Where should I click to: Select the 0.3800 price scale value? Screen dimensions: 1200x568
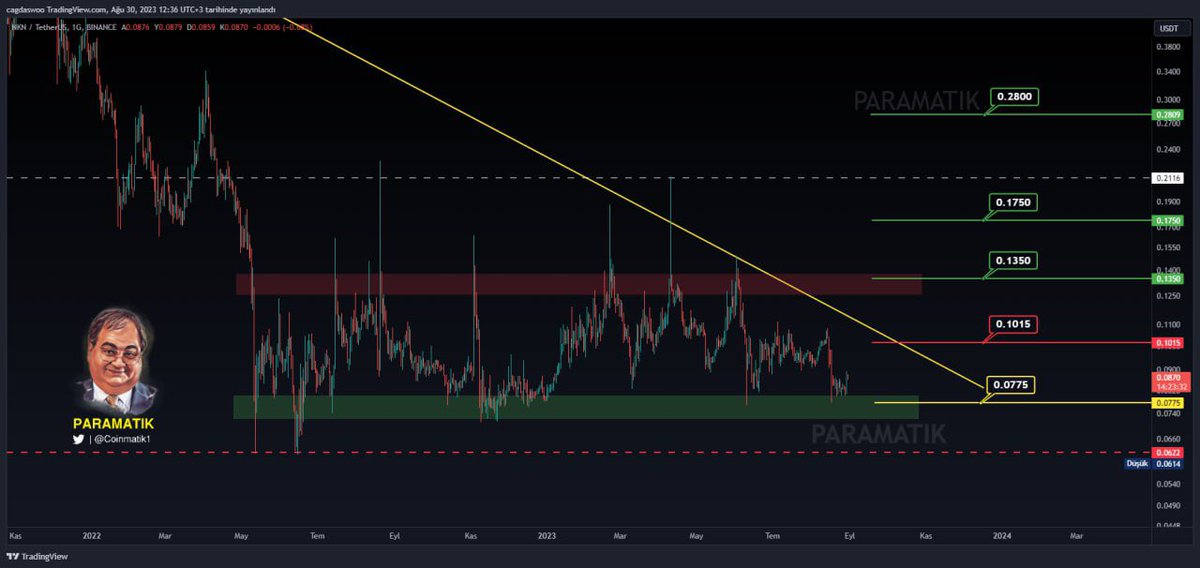(x=1168, y=46)
